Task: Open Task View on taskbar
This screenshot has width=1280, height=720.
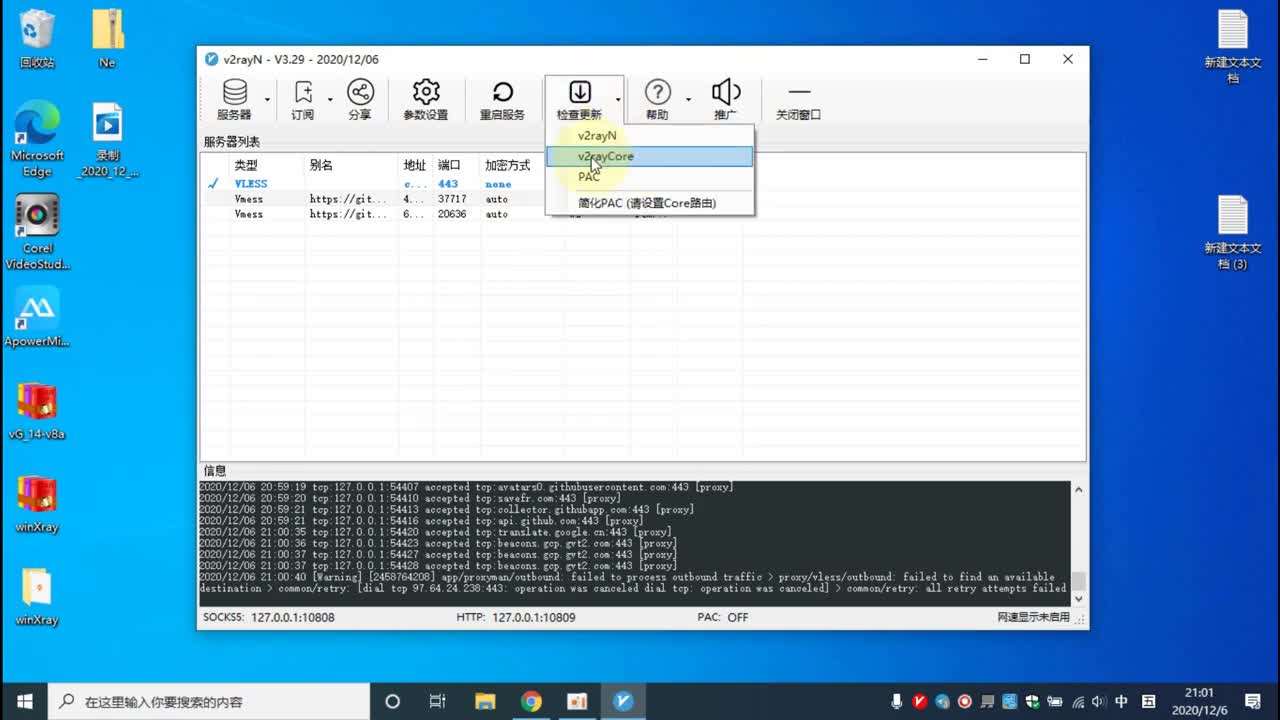Action: pos(437,701)
